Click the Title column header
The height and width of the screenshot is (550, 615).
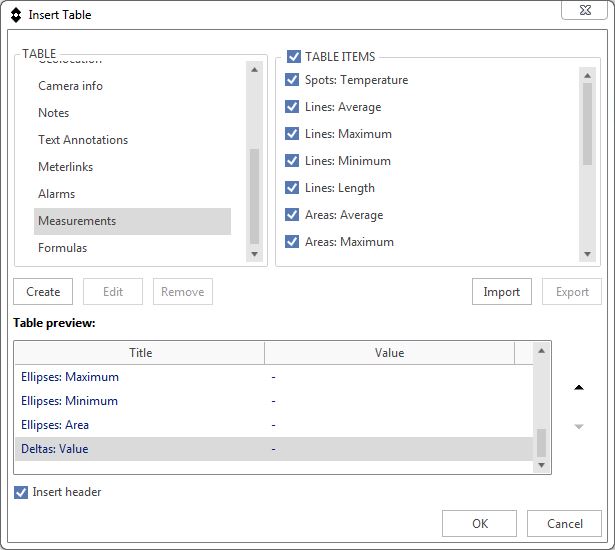140,353
